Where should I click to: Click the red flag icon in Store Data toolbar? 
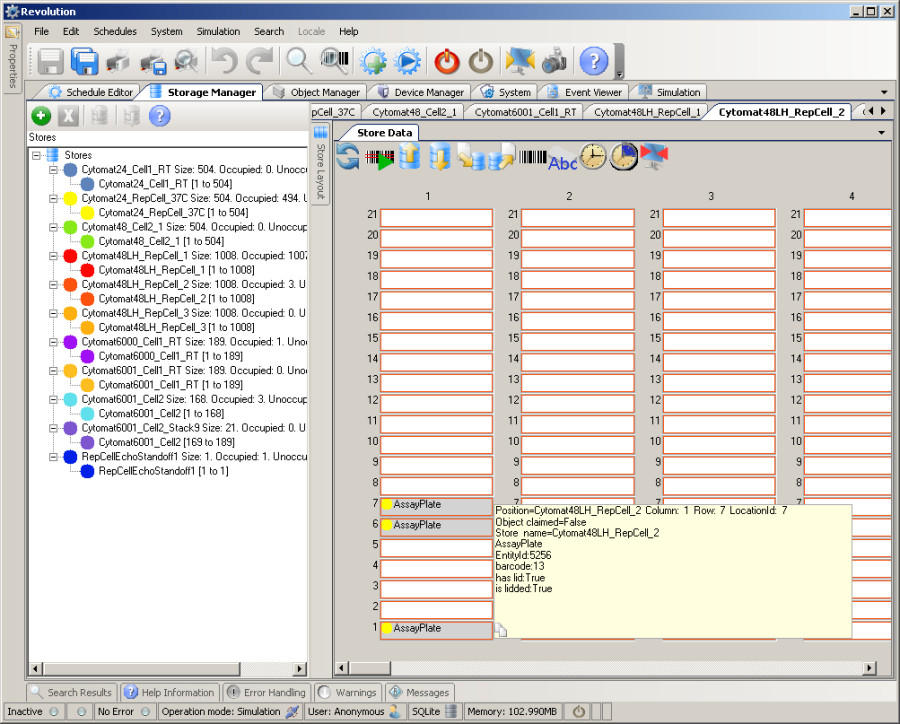(x=654, y=156)
